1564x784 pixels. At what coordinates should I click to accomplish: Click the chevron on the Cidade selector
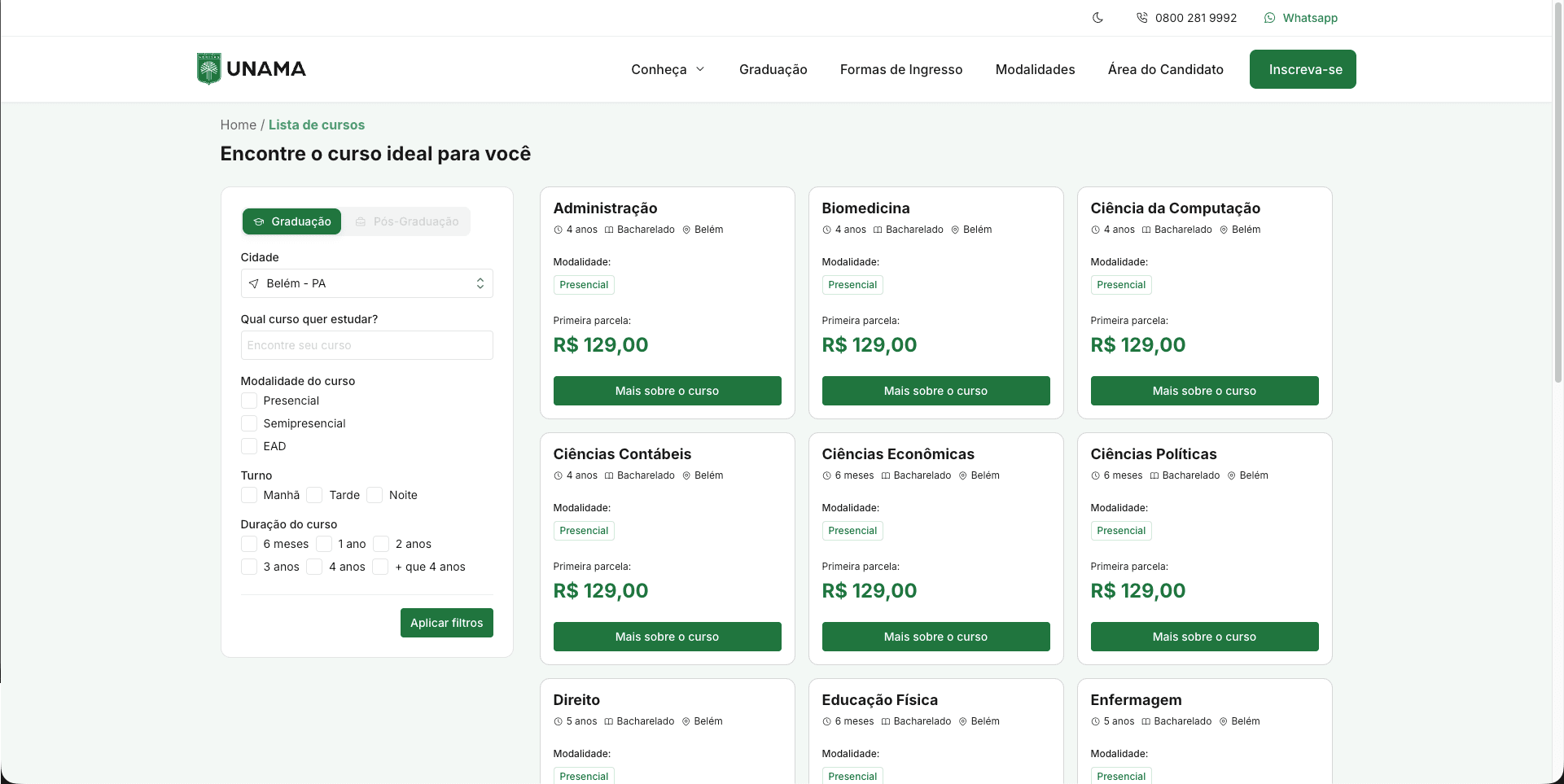480,283
